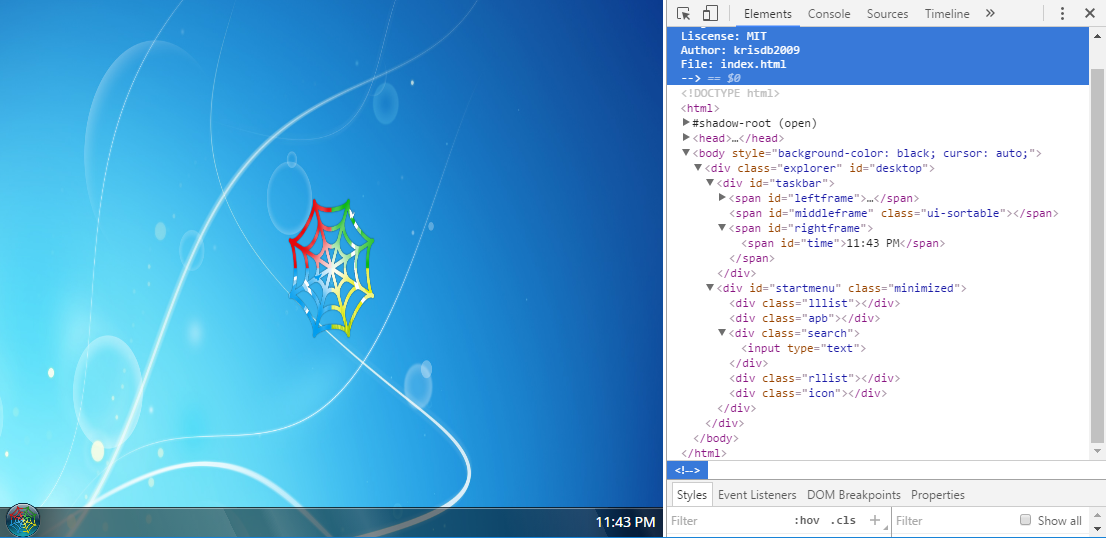
Task: Click the styles Filter input left of :hov
Action: click(727, 520)
